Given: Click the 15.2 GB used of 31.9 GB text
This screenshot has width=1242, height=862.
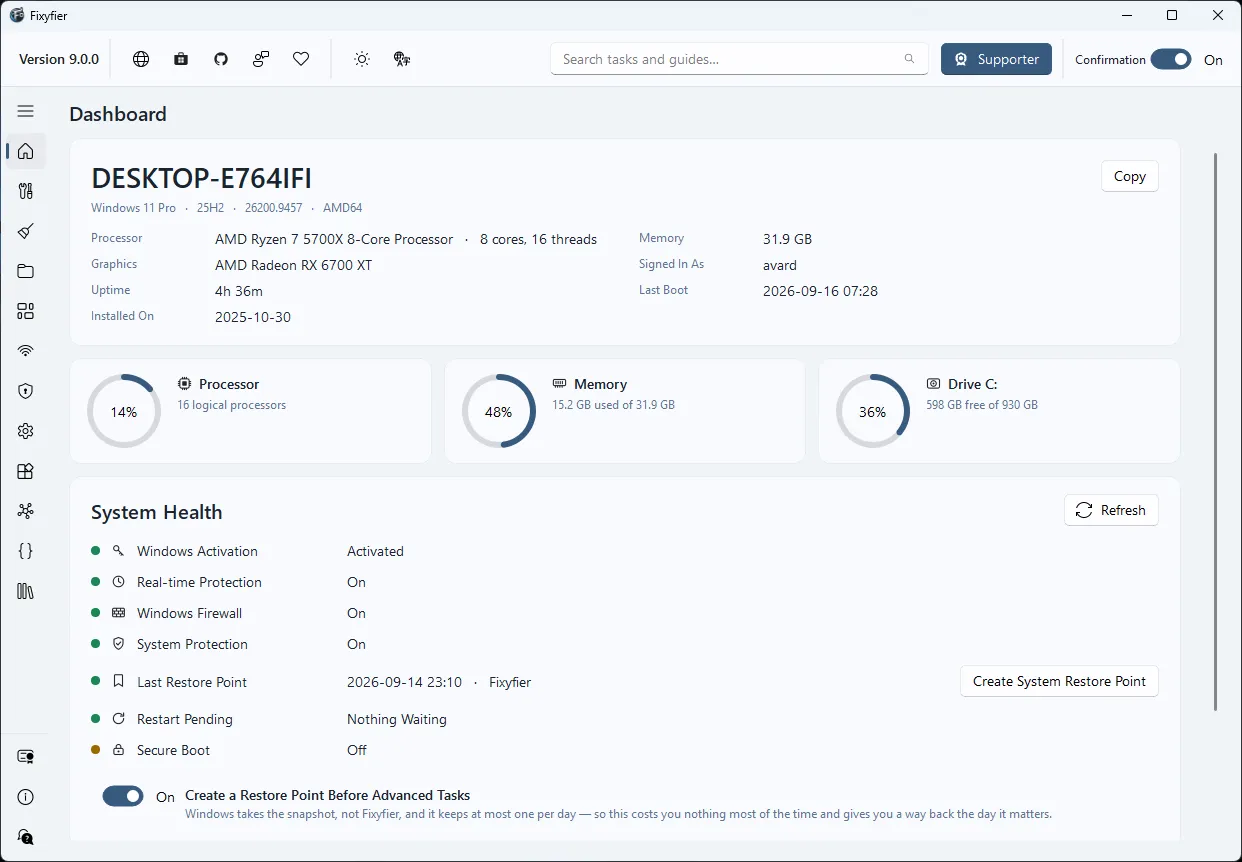Looking at the screenshot, I should 613,405.
